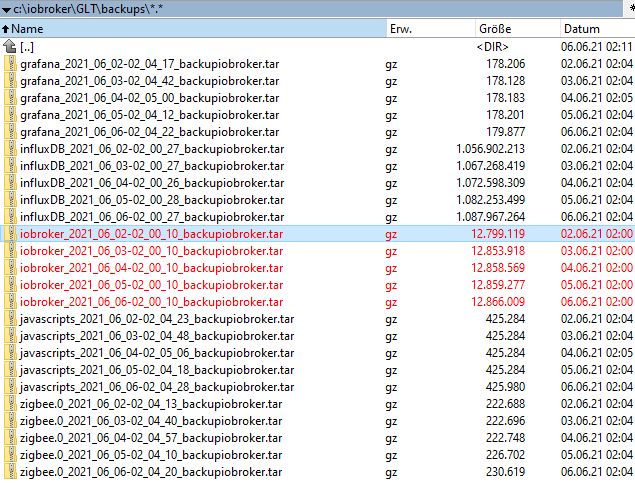Click the size value 425.980
Screen dimensions: 635x483
[x=505, y=387]
